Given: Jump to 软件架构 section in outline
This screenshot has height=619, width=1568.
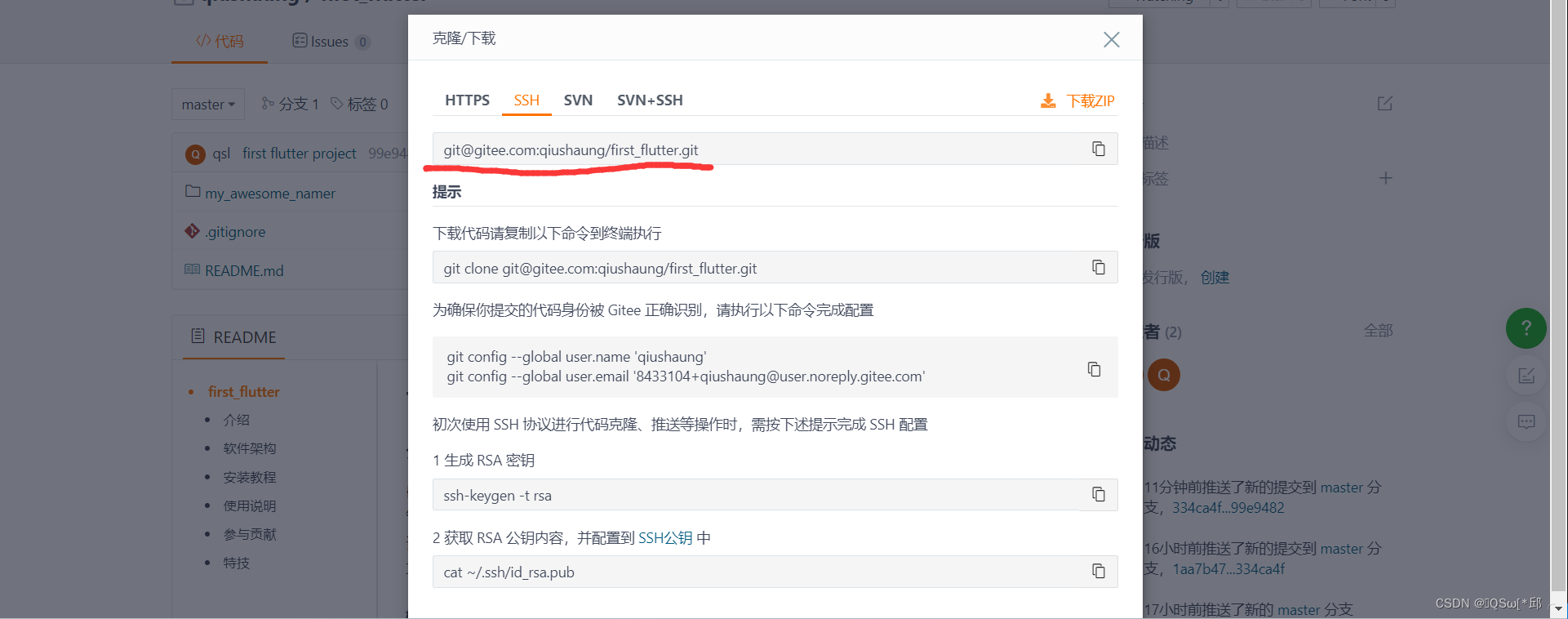Looking at the screenshot, I should tap(250, 448).
